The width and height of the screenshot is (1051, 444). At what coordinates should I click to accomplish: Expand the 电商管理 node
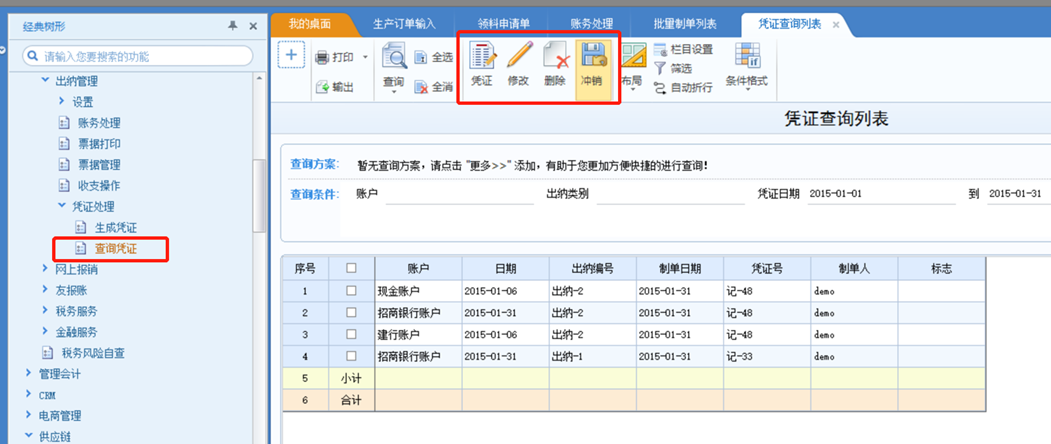coord(28,415)
